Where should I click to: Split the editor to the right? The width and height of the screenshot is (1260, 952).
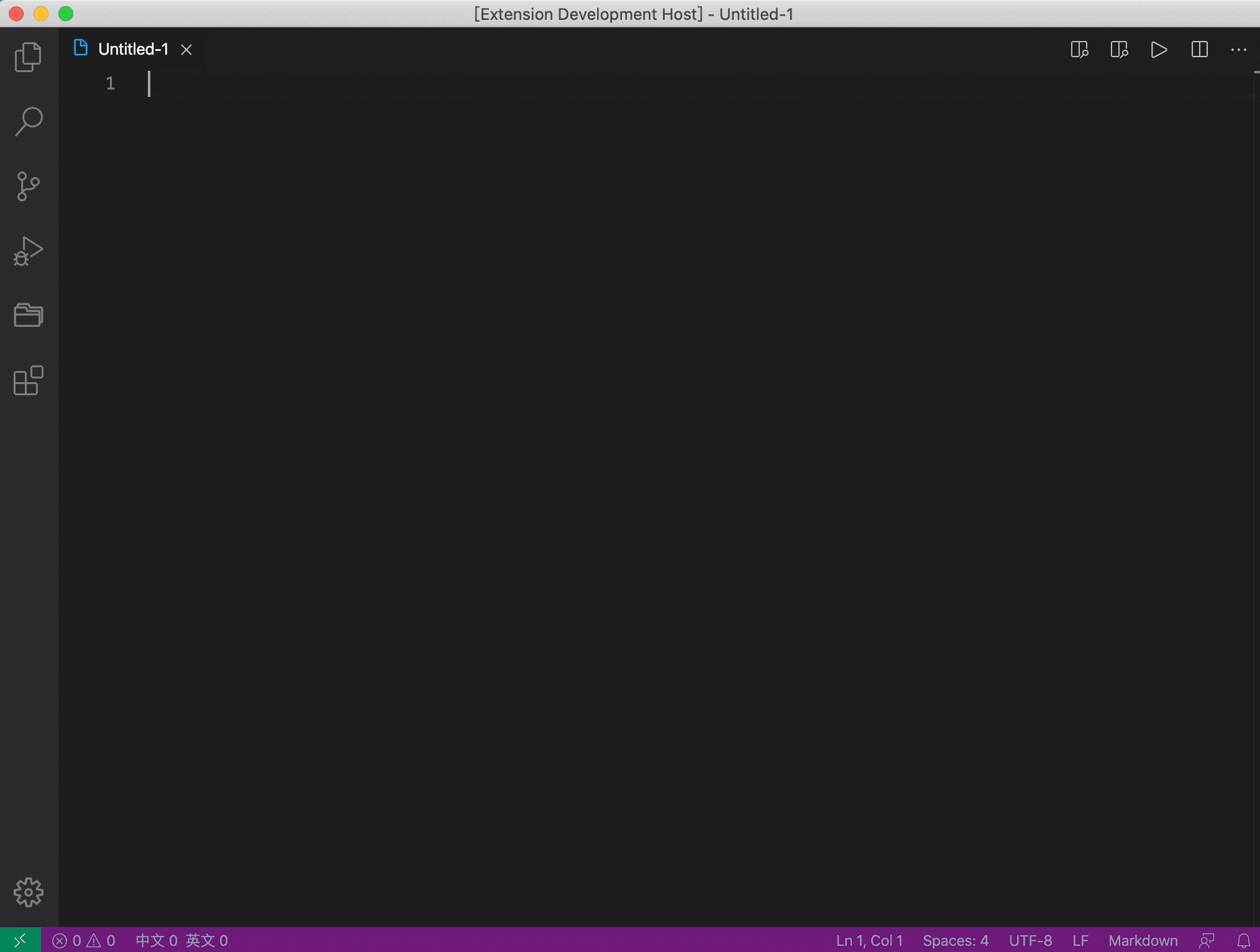coord(1199,50)
